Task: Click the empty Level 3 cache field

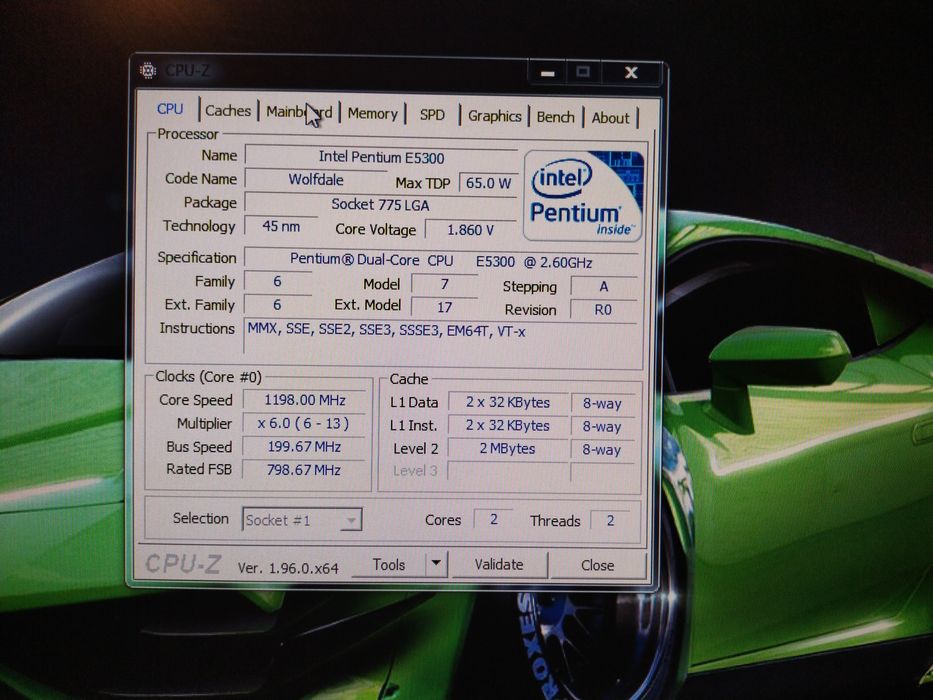Action: coord(508,472)
